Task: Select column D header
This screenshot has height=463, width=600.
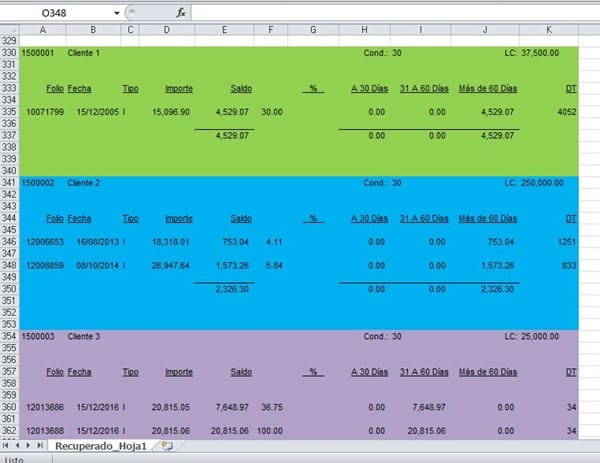Action: click(x=167, y=30)
